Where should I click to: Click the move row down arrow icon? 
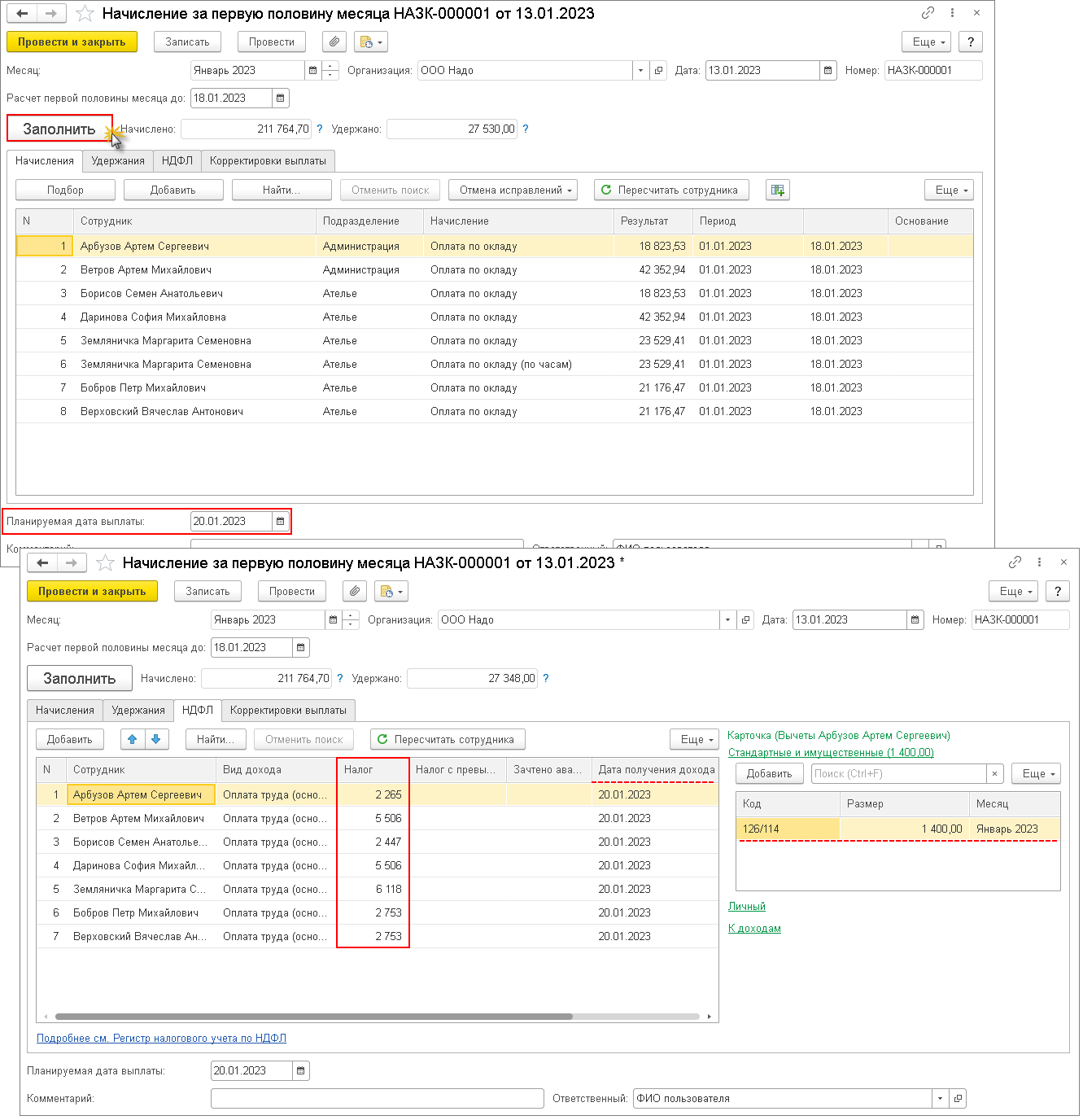coord(156,739)
